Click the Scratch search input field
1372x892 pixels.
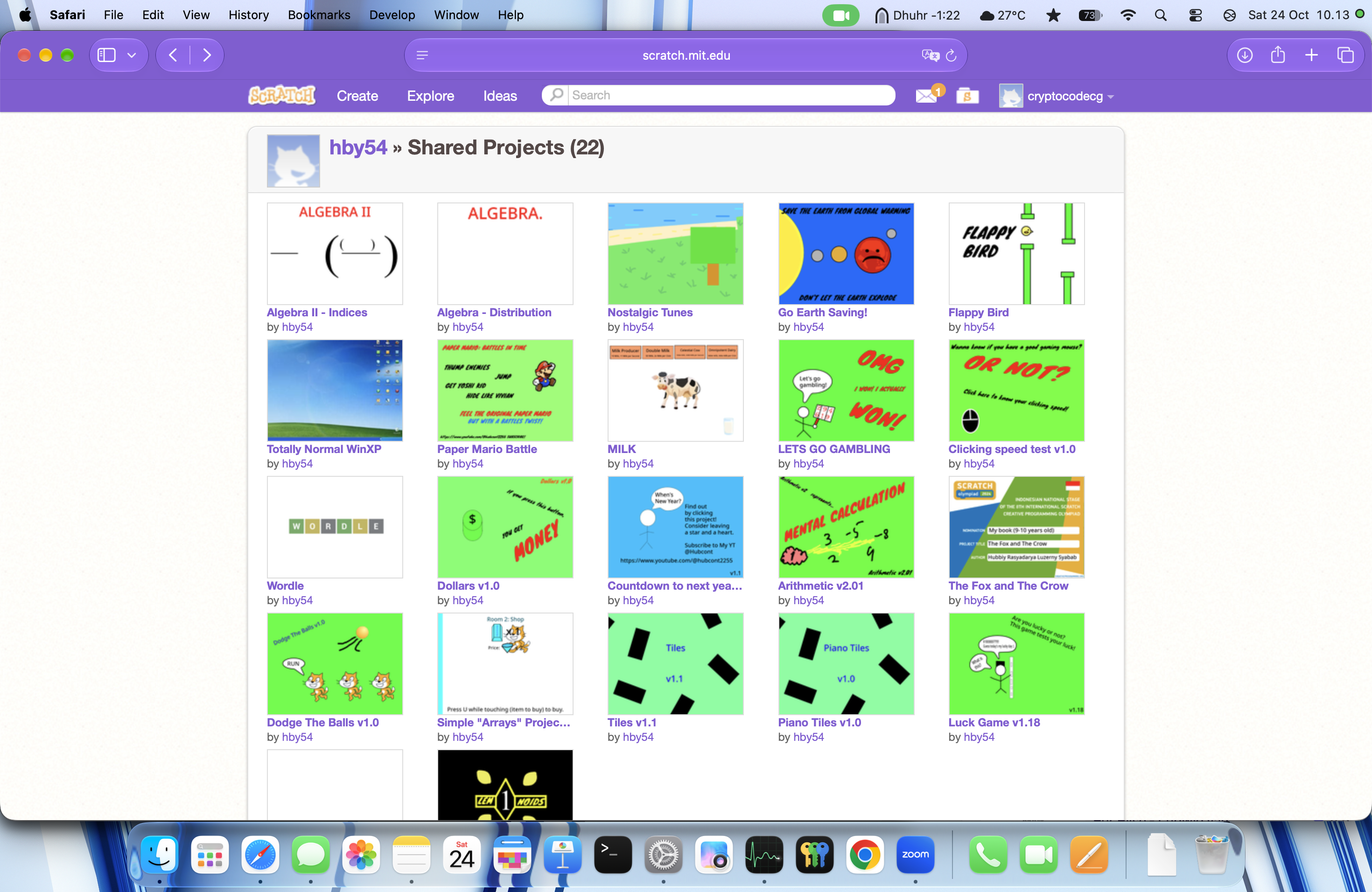click(x=732, y=95)
